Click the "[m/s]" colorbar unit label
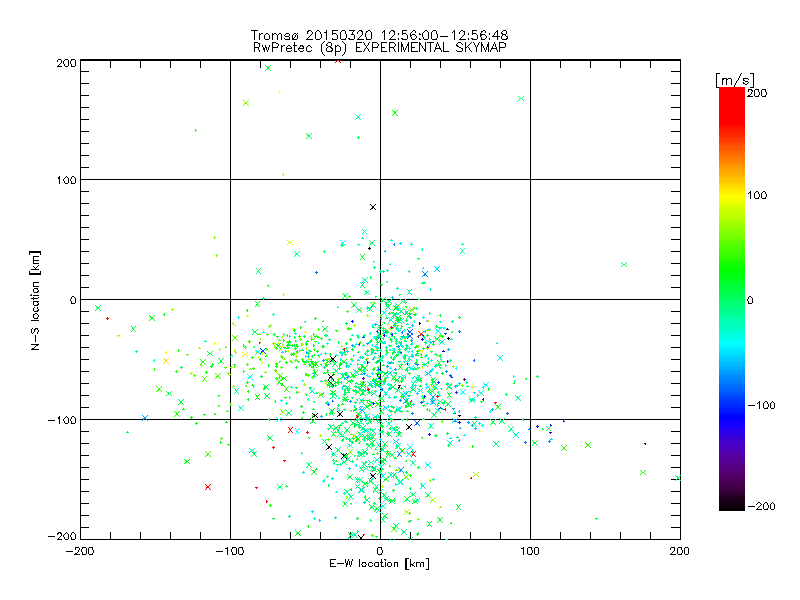 (x=735, y=80)
